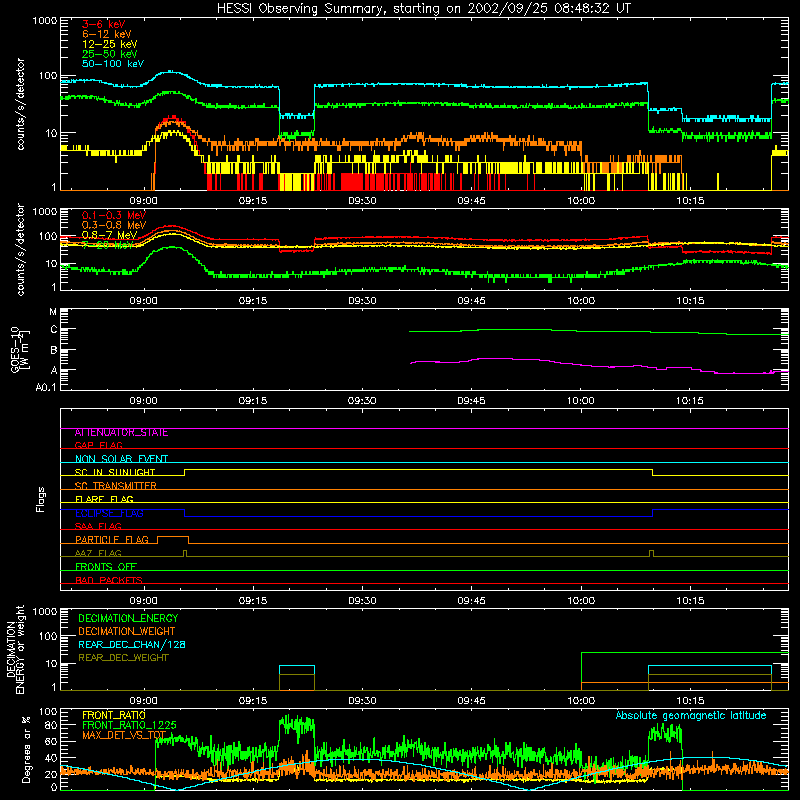Click counts/s/detector axis title of keV panel
The height and width of the screenshot is (800, 800).
coord(20,104)
